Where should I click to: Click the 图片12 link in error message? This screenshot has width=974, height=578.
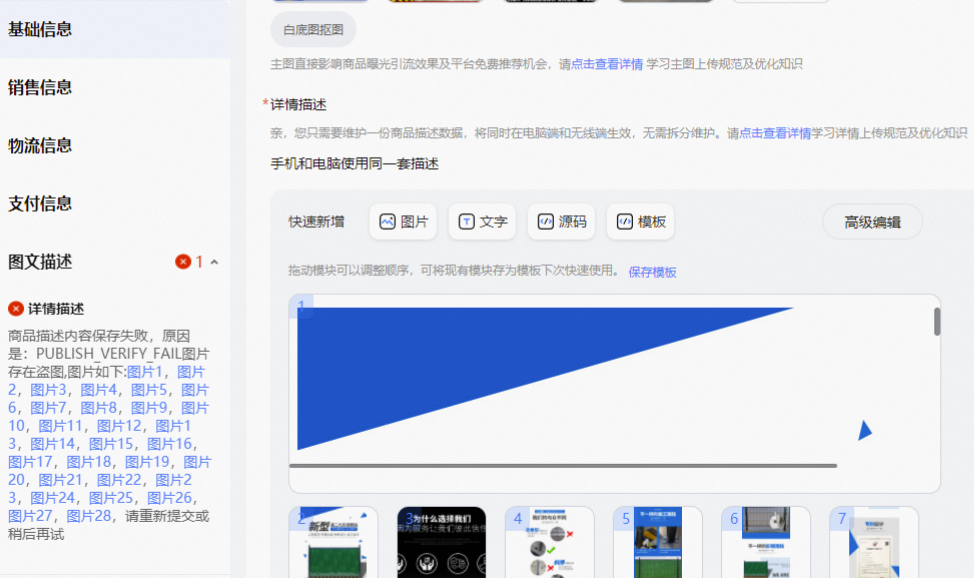click(x=119, y=426)
